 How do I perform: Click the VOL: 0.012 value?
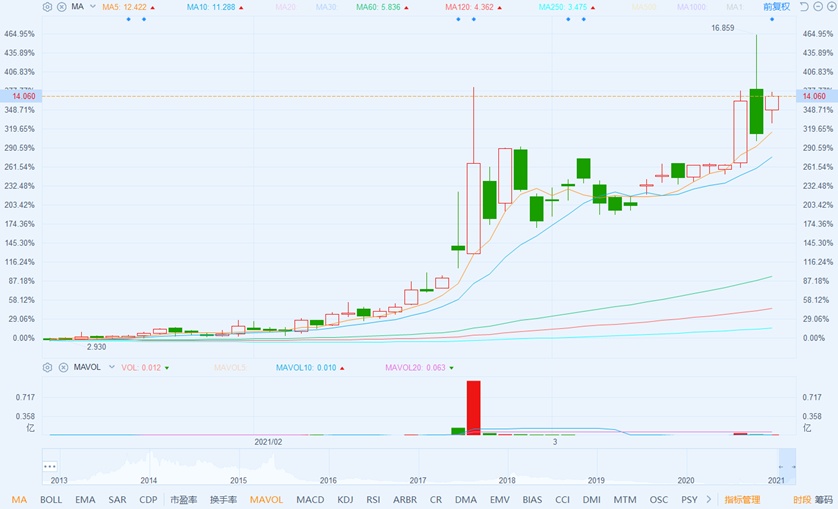[x=141, y=367]
